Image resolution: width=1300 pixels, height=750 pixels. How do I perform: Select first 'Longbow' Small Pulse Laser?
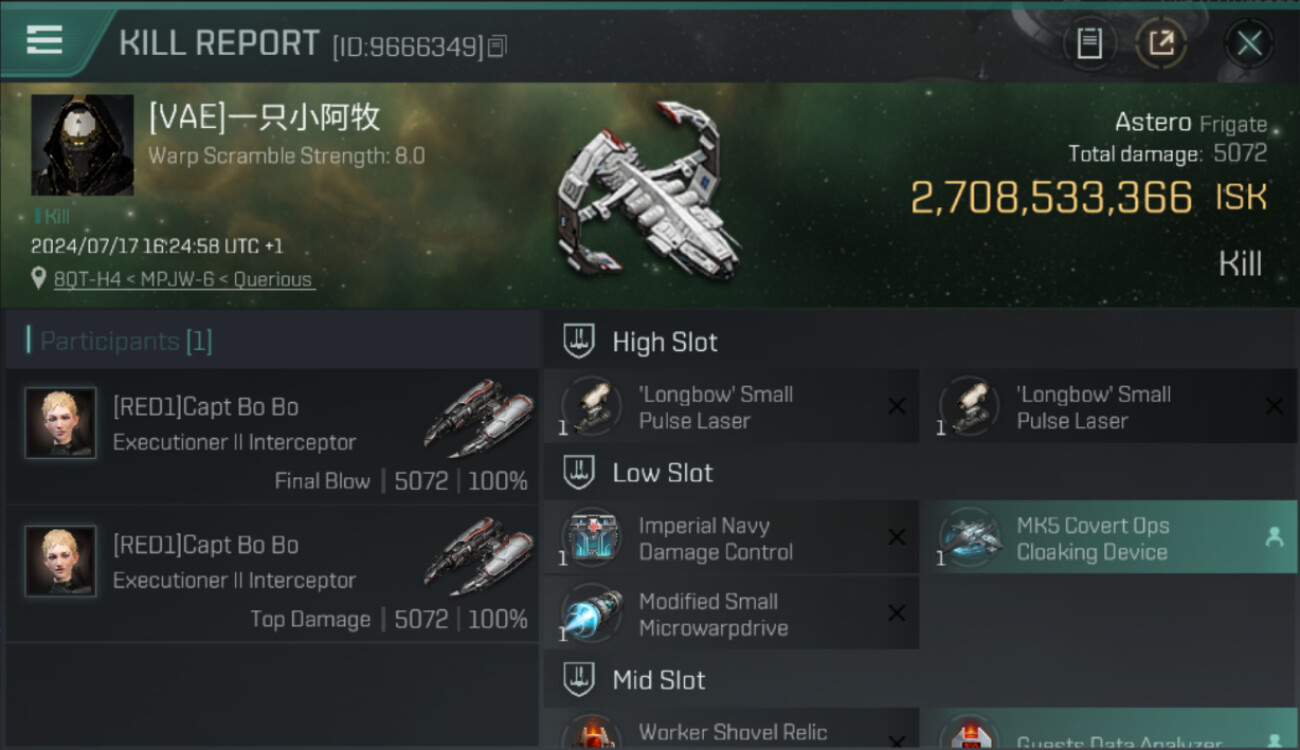tap(731, 406)
